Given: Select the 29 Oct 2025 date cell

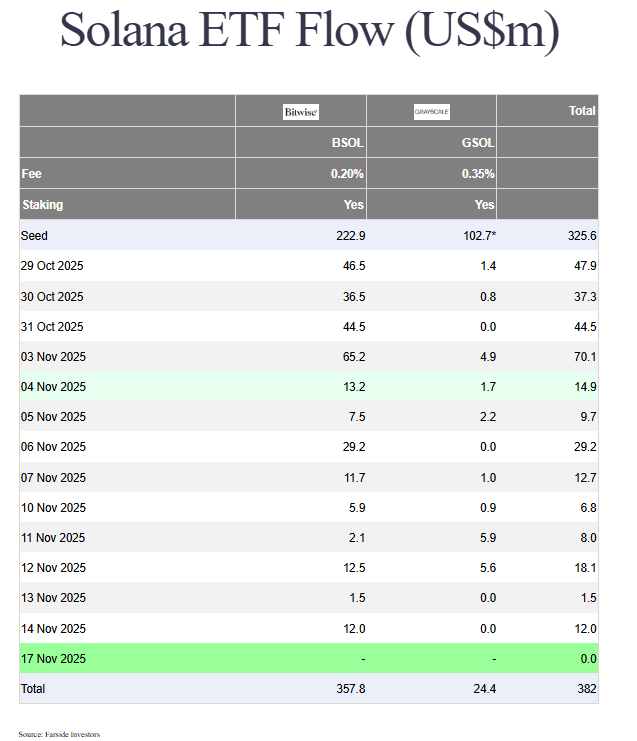Looking at the screenshot, I should click(52, 266).
